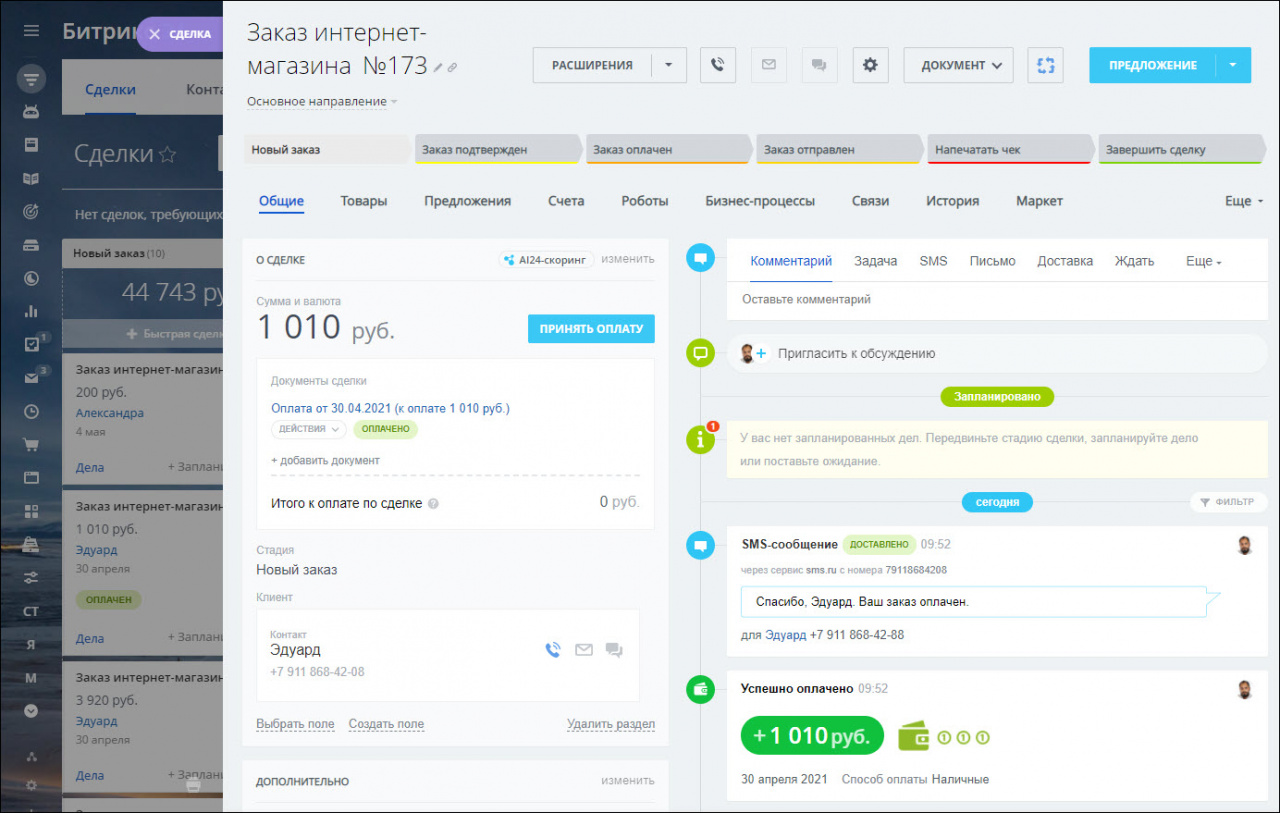Open AI24-скоринг badge

pyautogui.click(x=547, y=259)
